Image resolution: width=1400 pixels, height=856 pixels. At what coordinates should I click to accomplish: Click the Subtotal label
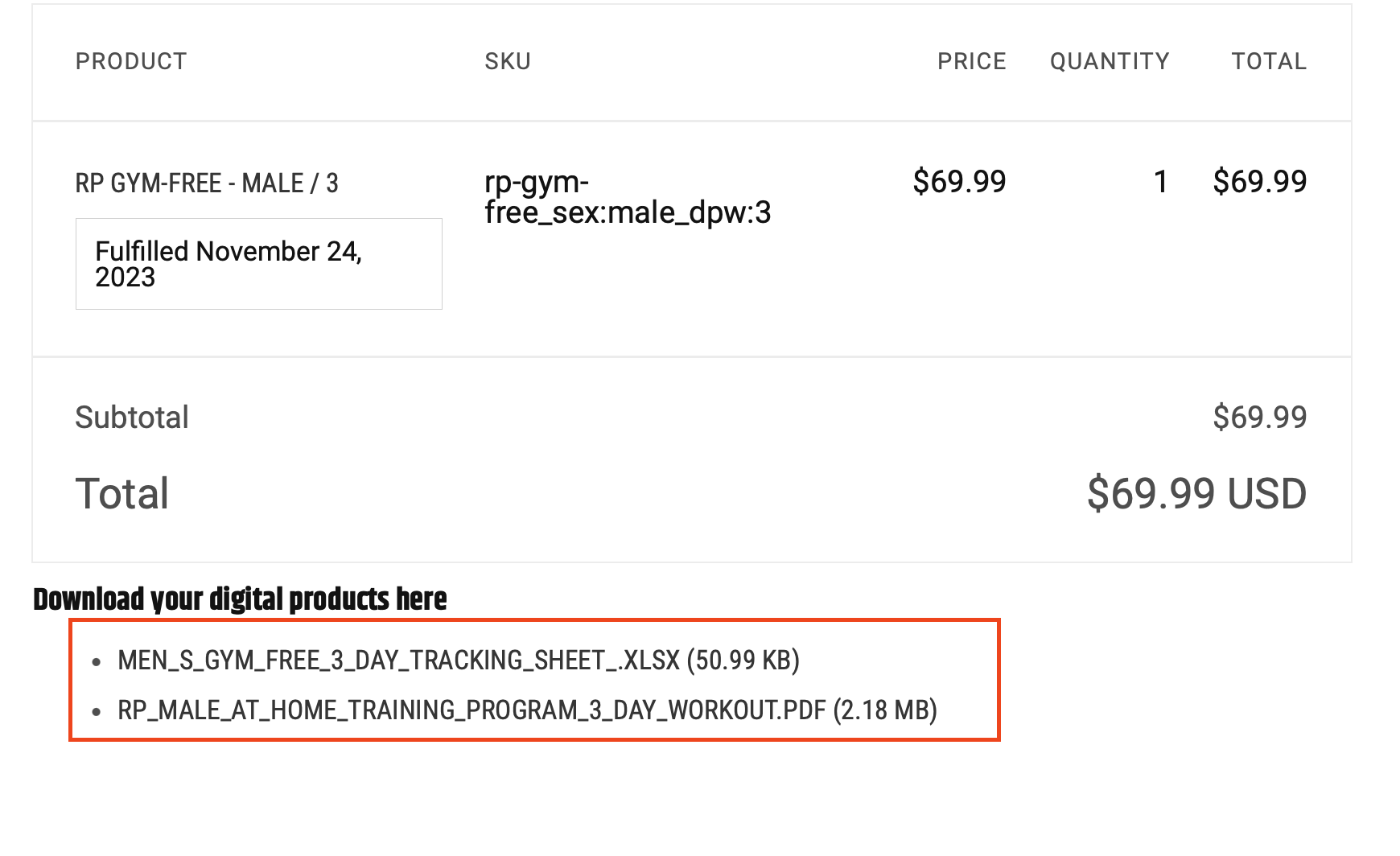coord(132,418)
